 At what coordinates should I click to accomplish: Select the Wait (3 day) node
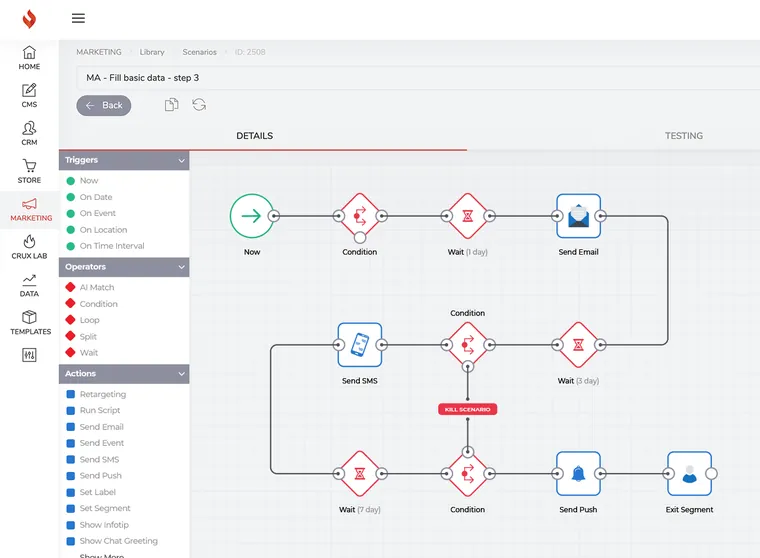[x=579, y=345]
